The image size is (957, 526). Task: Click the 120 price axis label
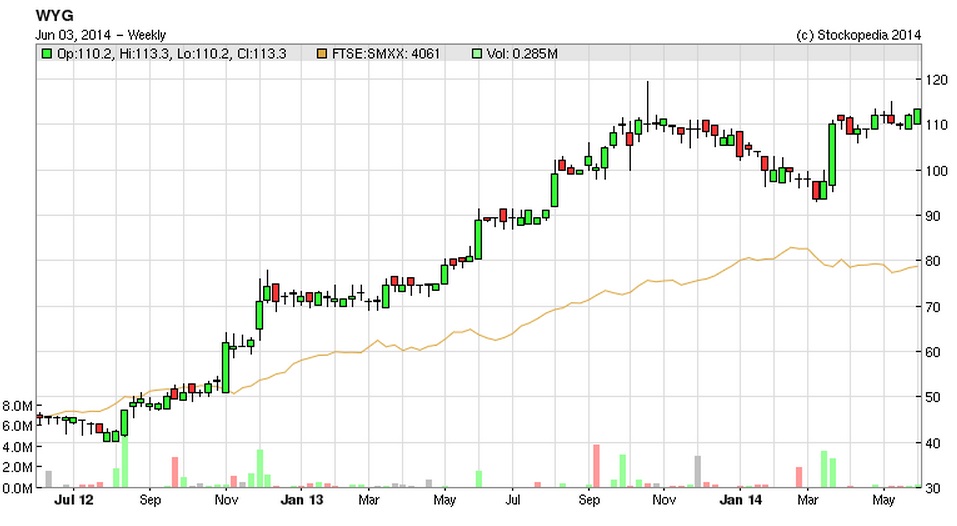point(936,80)
